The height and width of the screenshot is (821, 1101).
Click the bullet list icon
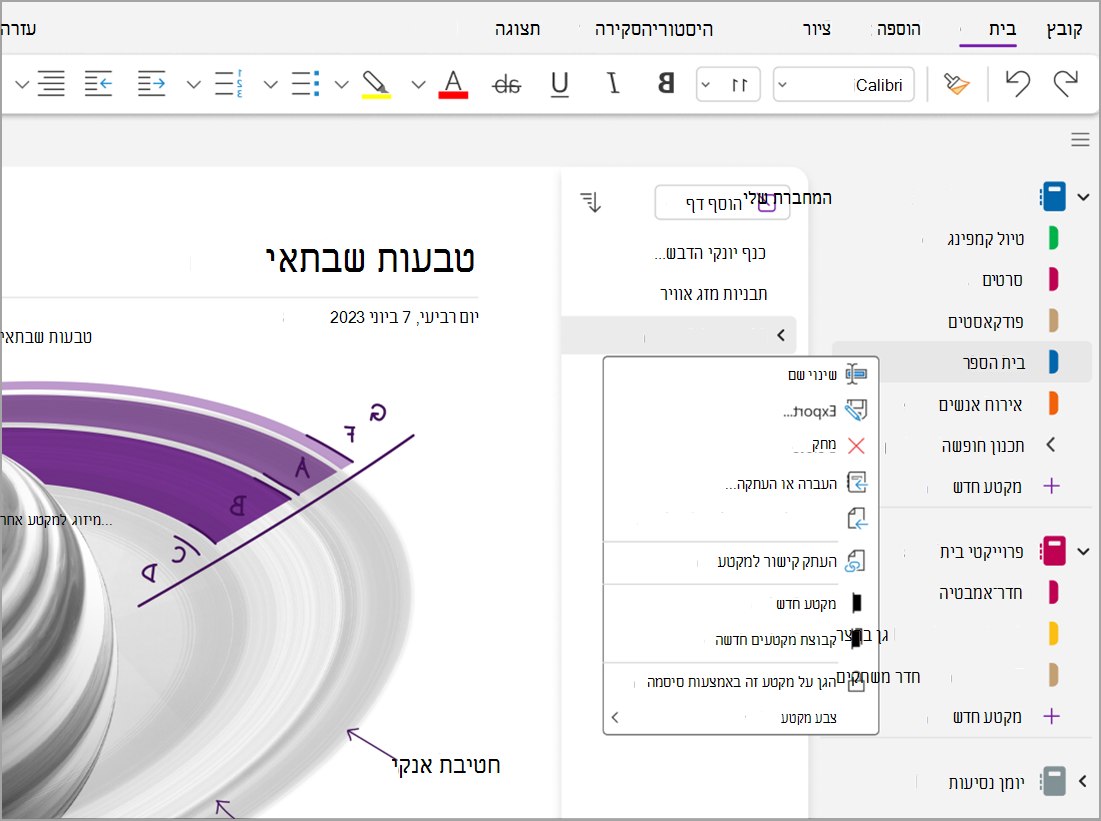[x=305, y=84]
